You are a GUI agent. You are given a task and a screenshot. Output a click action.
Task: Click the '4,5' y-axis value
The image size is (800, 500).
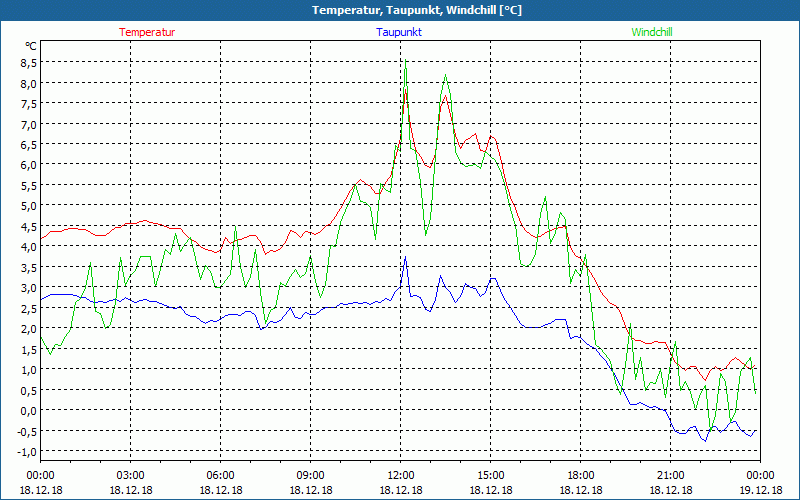(x=29, y=226)
